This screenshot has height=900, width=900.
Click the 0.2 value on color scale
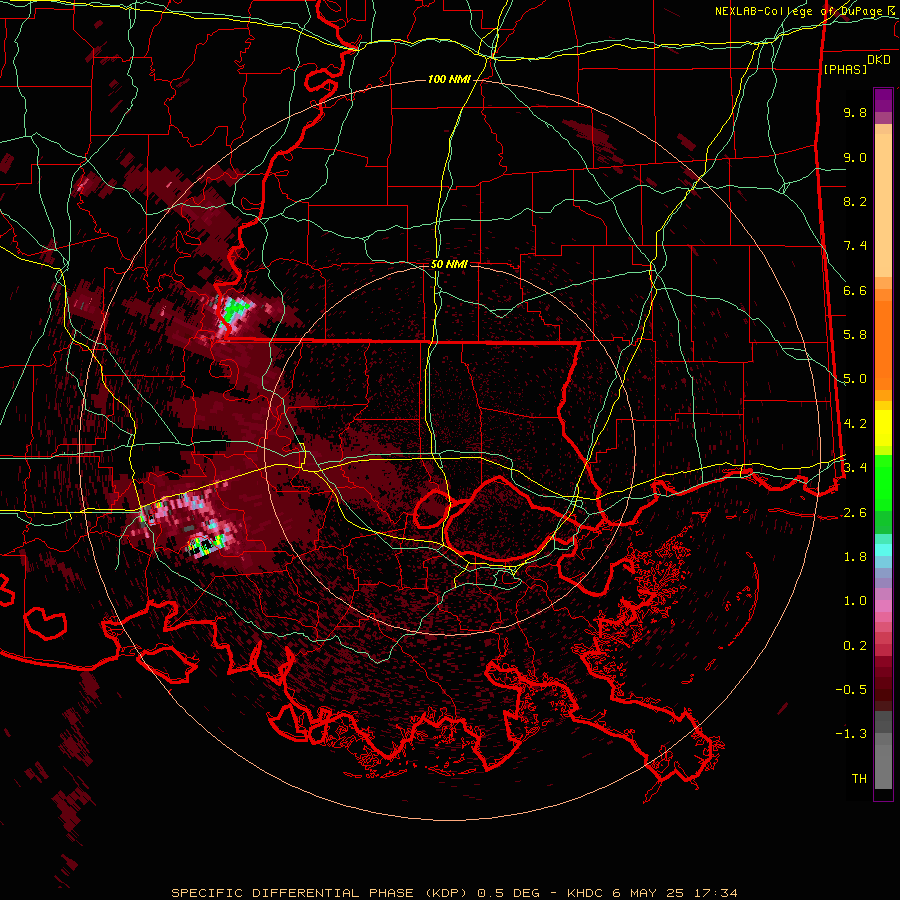(x=855, y=646)
